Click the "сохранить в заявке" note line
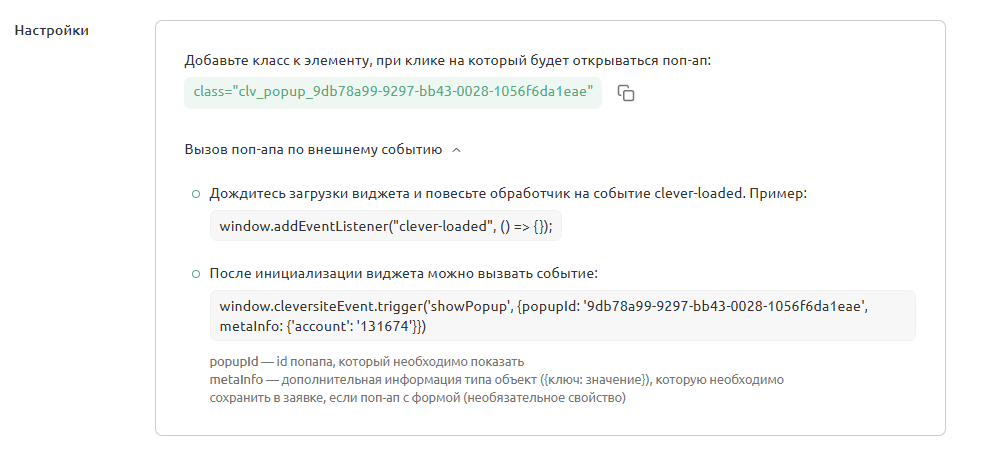The image size is (987, 452). (418, 398)
